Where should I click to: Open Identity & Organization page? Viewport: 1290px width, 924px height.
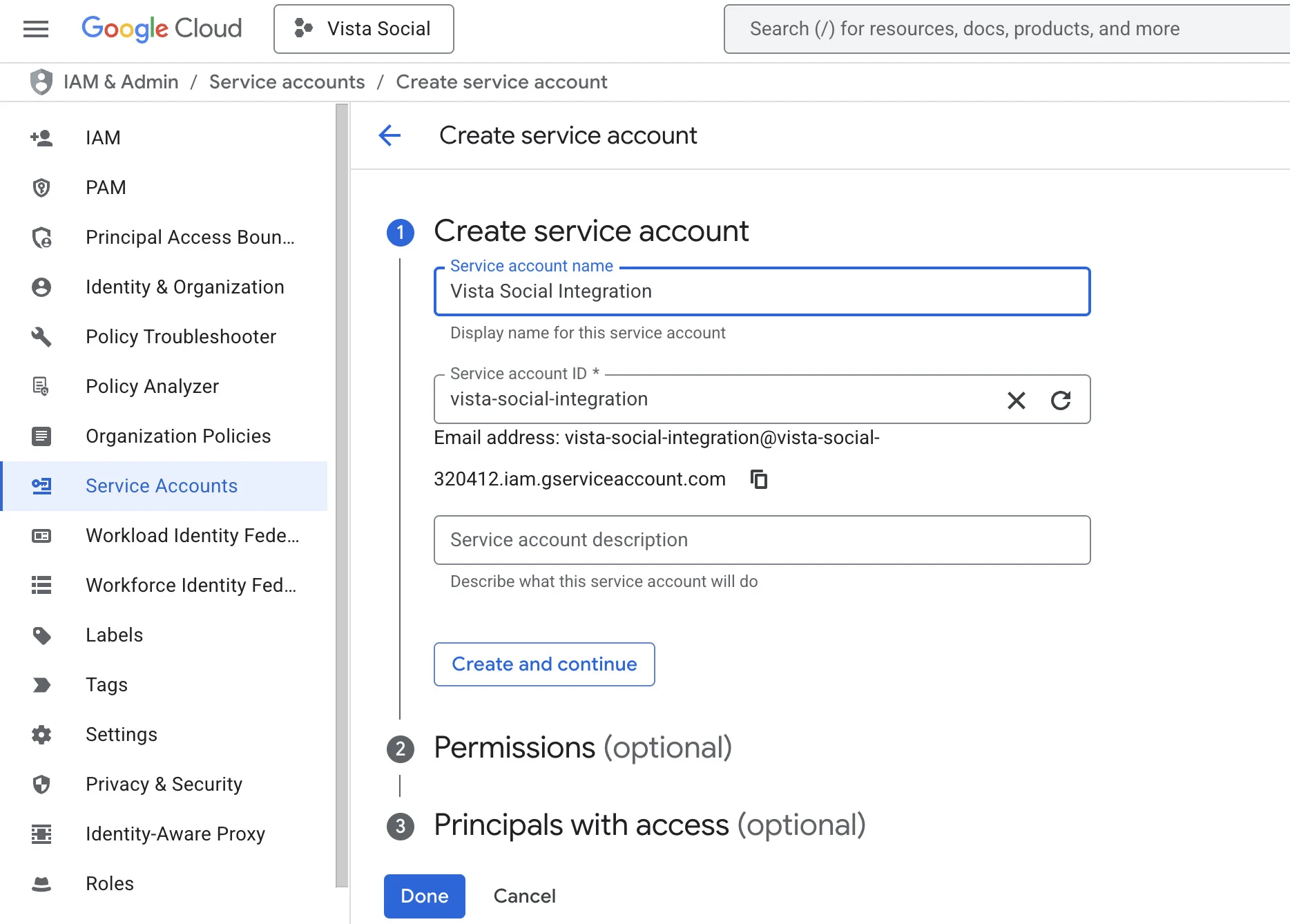click(x=185, y=287)
